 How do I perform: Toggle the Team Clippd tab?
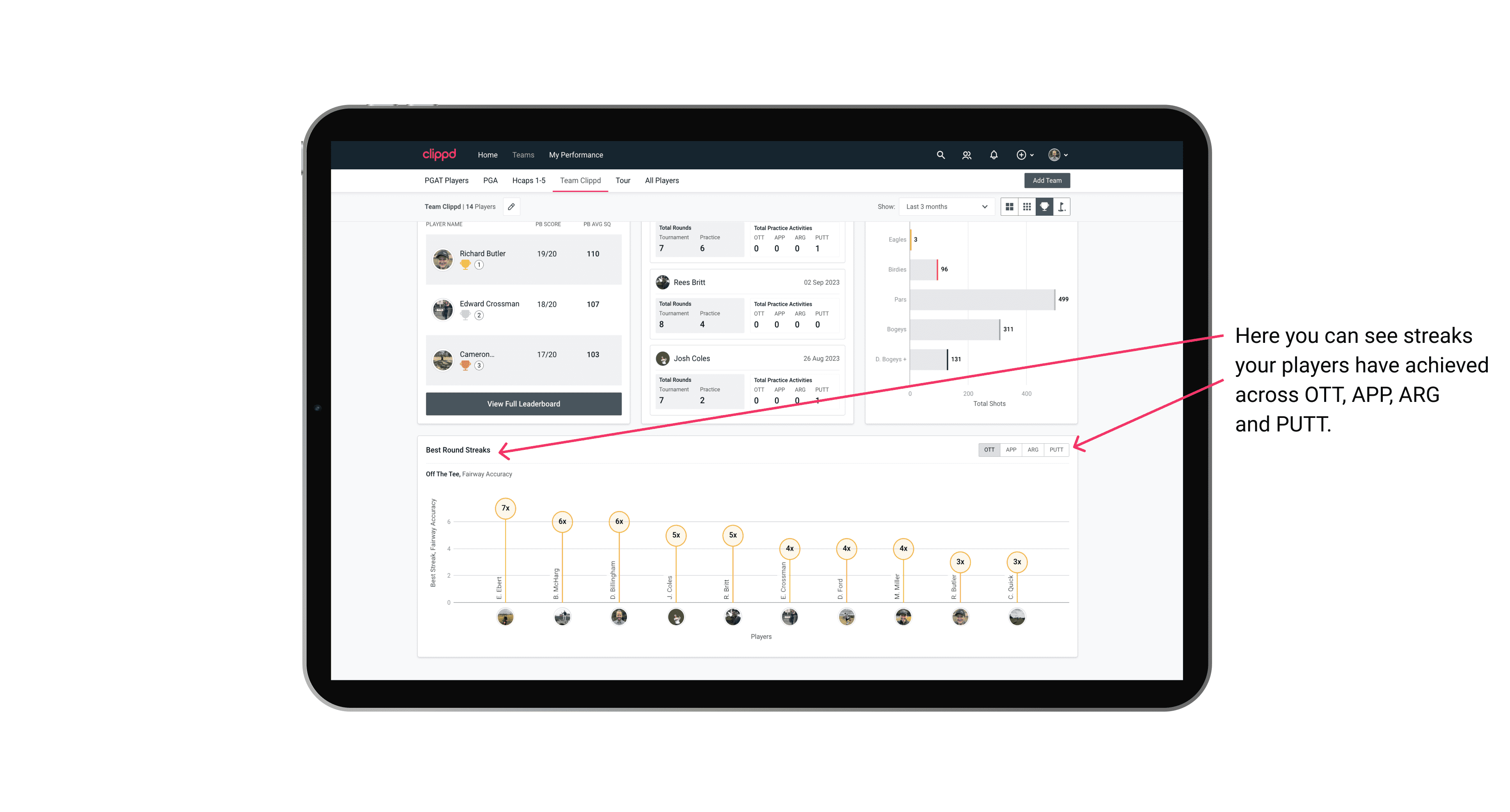point(580,180)
